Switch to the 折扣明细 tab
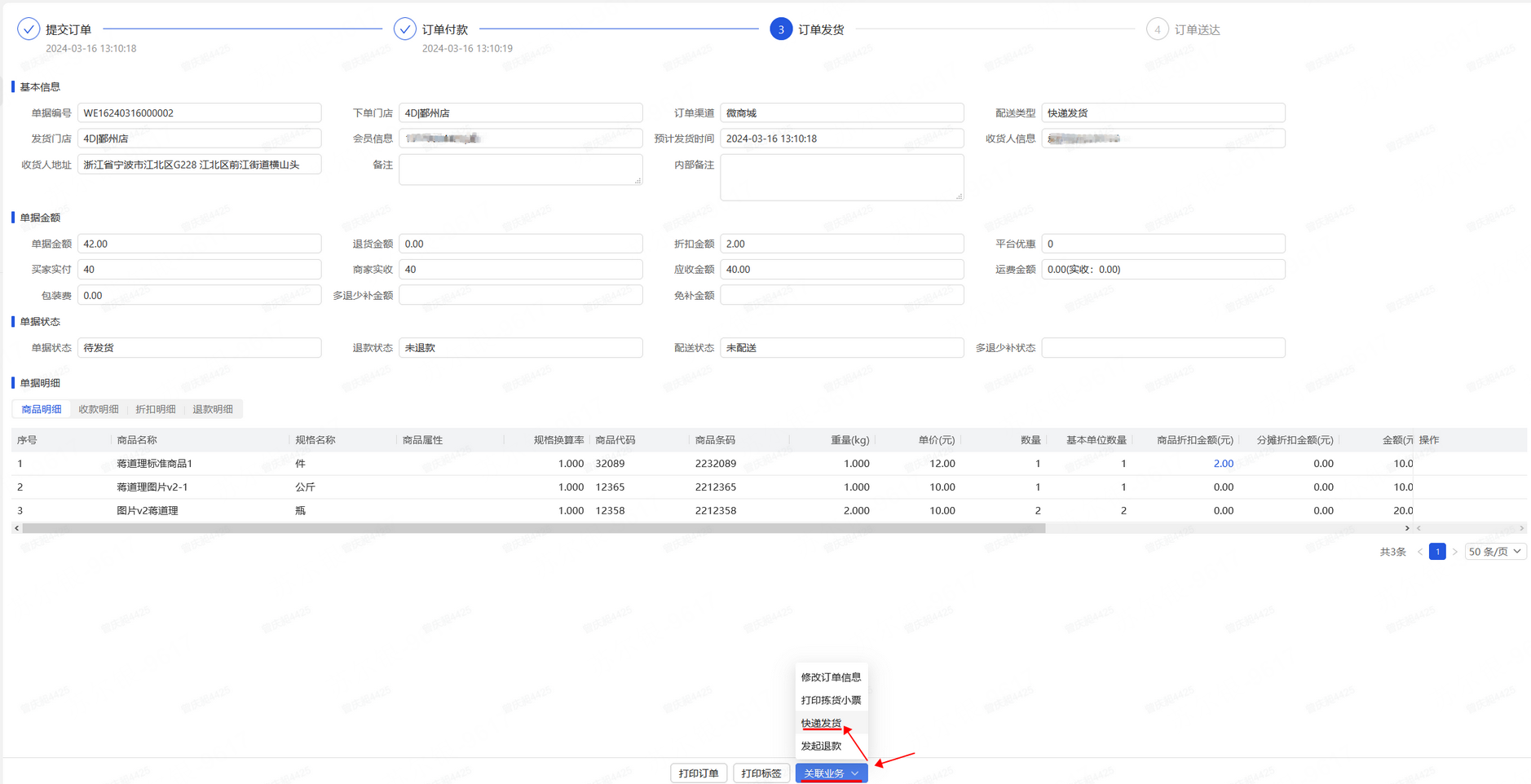The image size is (1531, 784). 156,409
